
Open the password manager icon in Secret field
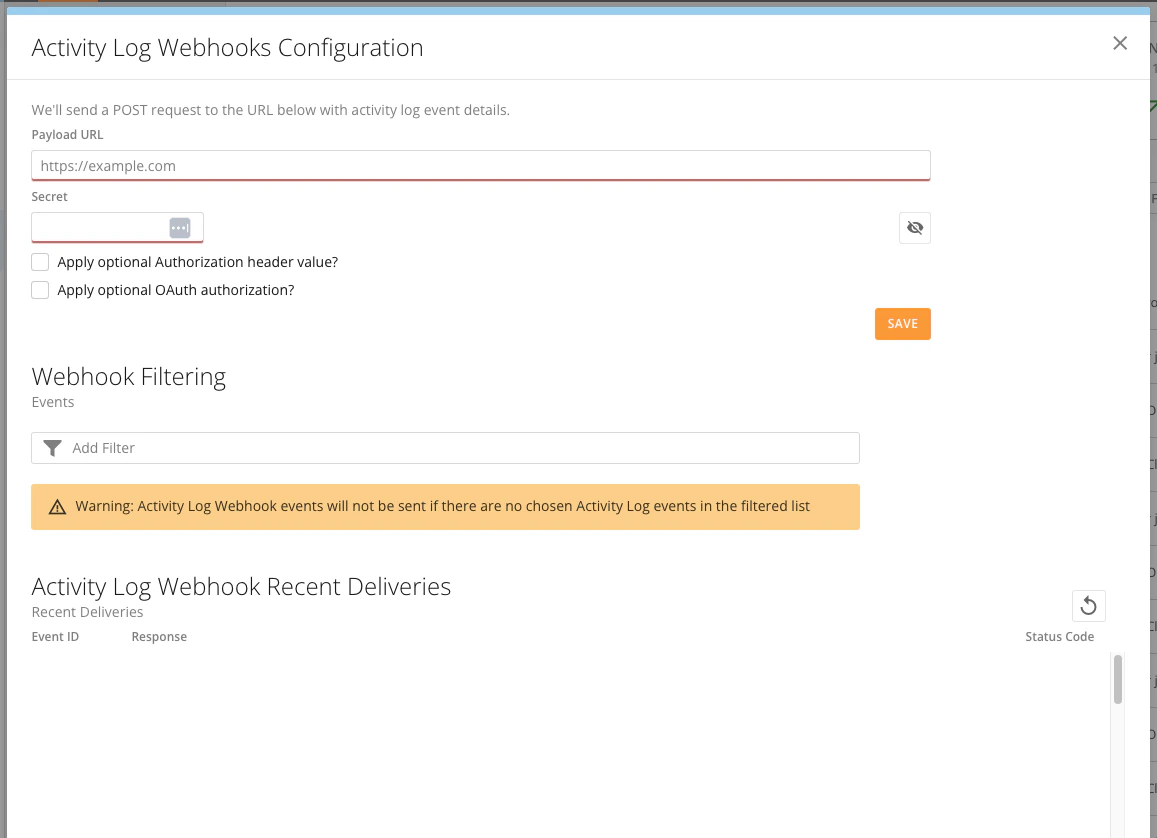(179, 227)
